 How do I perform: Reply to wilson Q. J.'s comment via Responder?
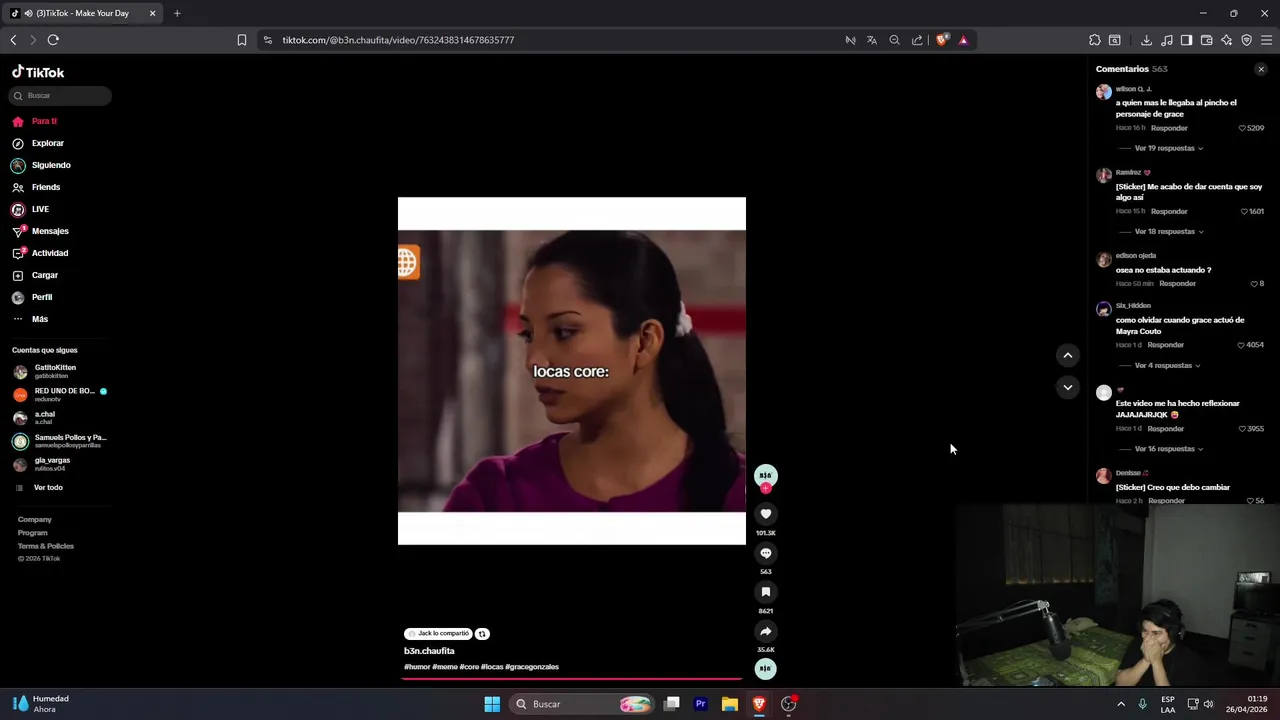[x=1169, y=128]
